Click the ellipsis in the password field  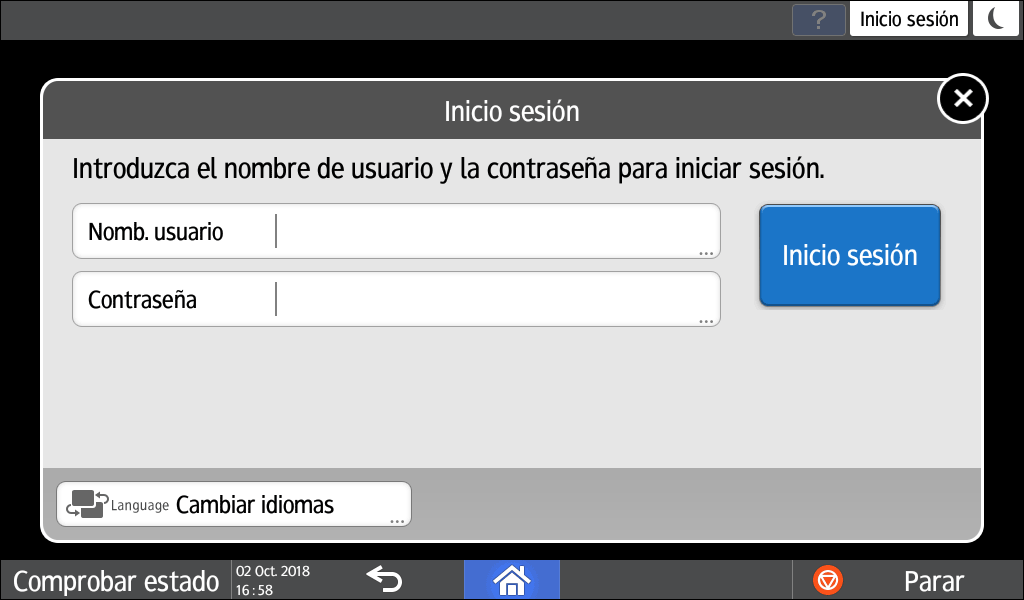click(706, 321)
